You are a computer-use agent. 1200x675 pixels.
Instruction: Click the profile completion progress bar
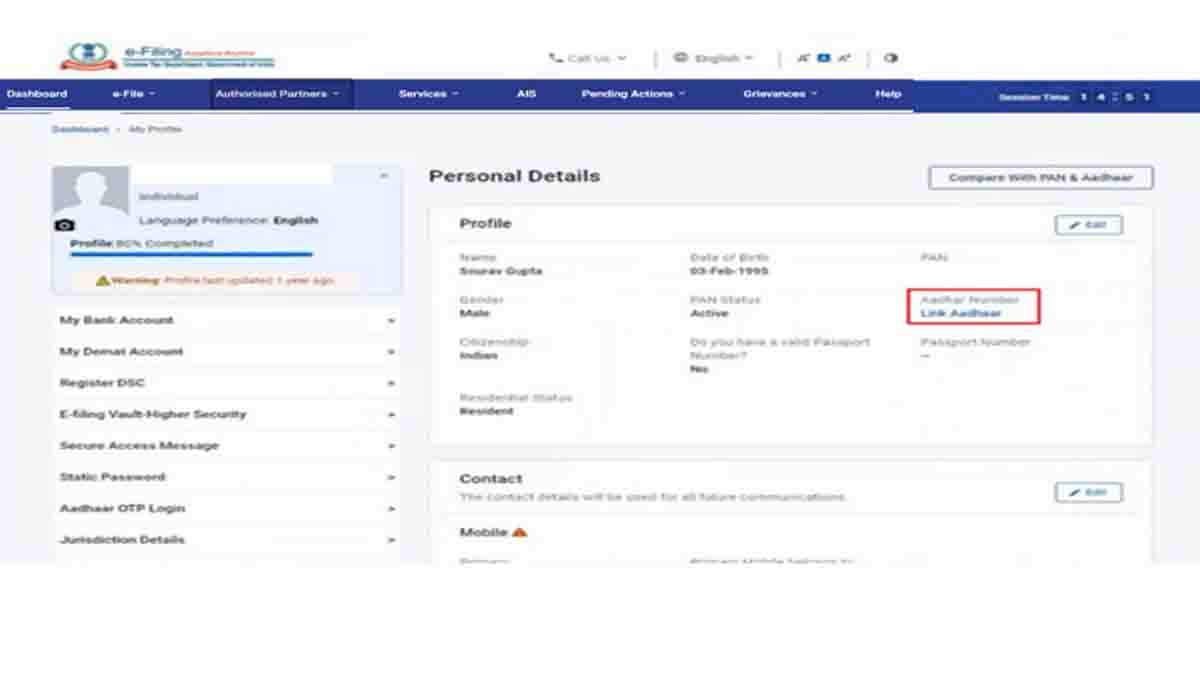tap(191, 255)
